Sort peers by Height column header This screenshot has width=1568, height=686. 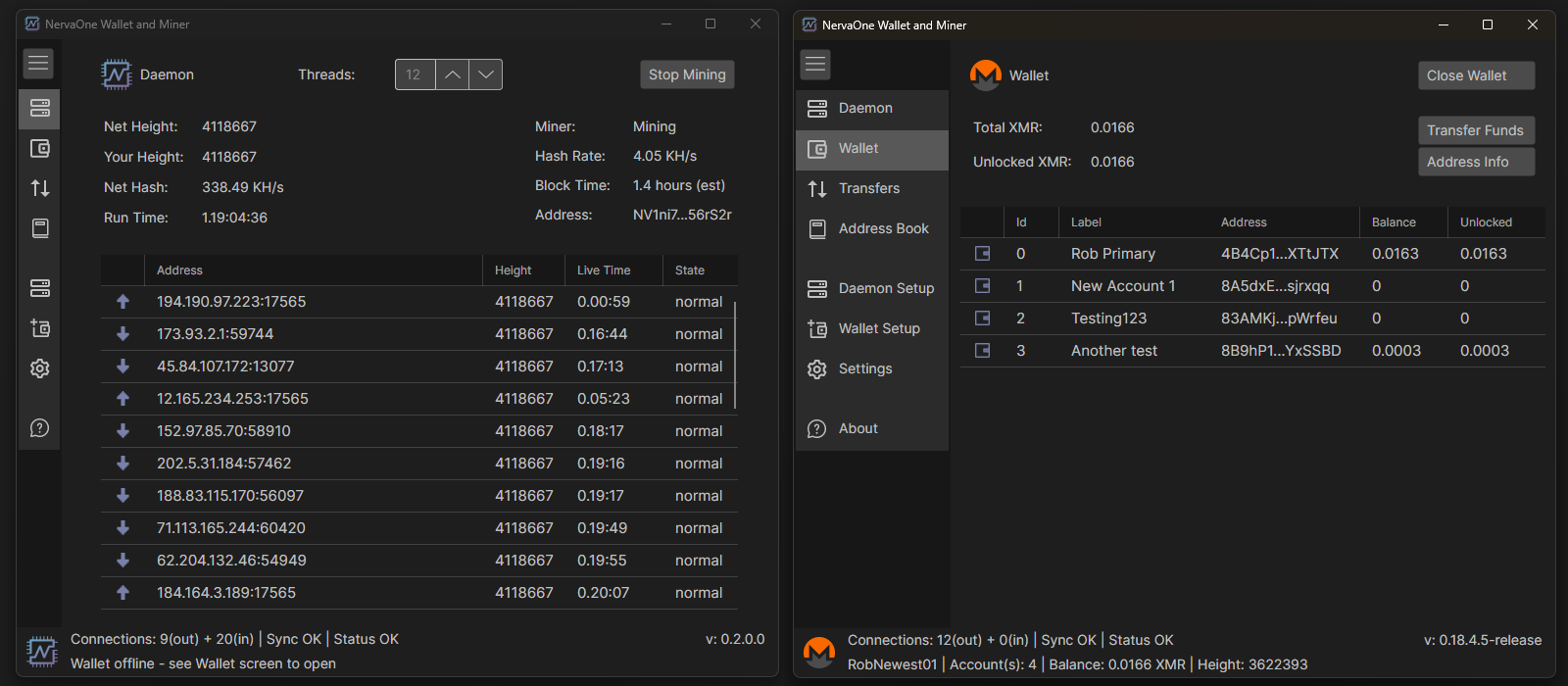tap(523, 270)
